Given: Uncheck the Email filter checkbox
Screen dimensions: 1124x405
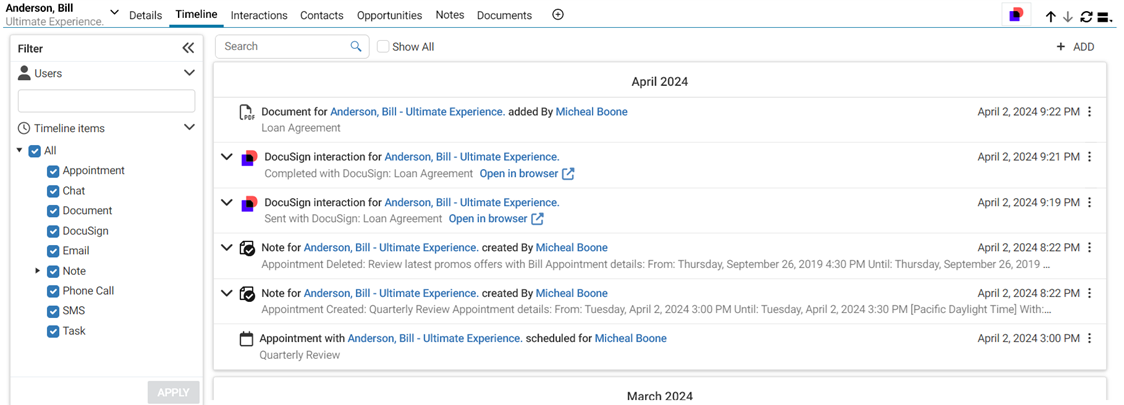Looking at the screenshot, I should point(53,252).
